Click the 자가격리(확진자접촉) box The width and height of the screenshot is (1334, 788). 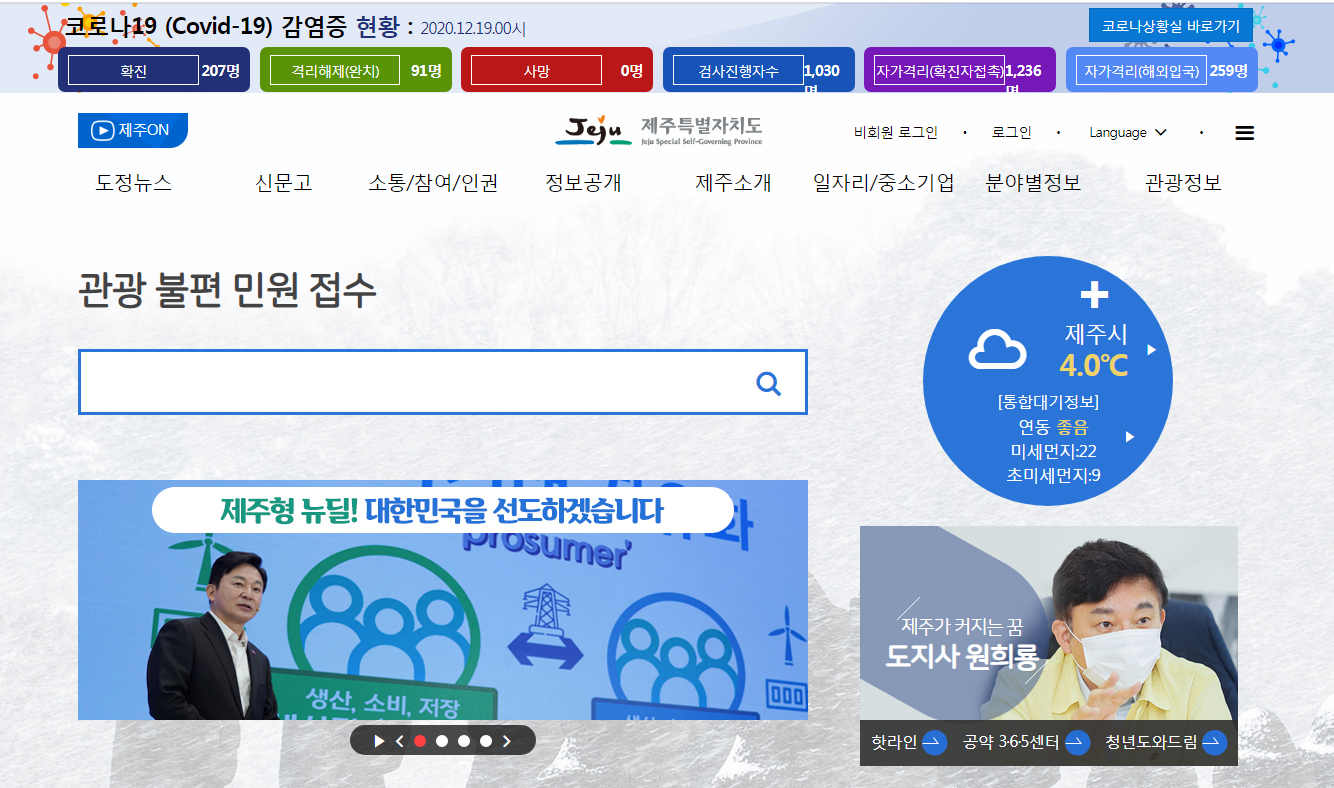tap(960, 70)
